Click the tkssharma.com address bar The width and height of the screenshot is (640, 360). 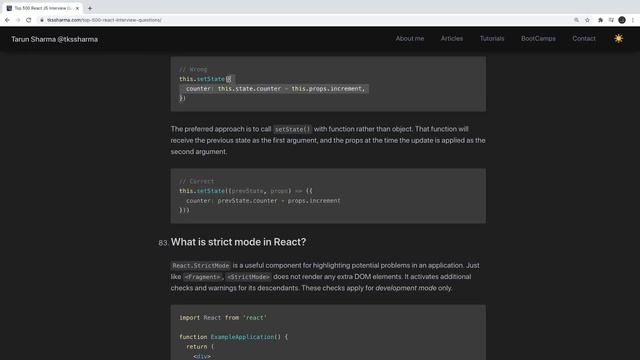click(104, 20)
